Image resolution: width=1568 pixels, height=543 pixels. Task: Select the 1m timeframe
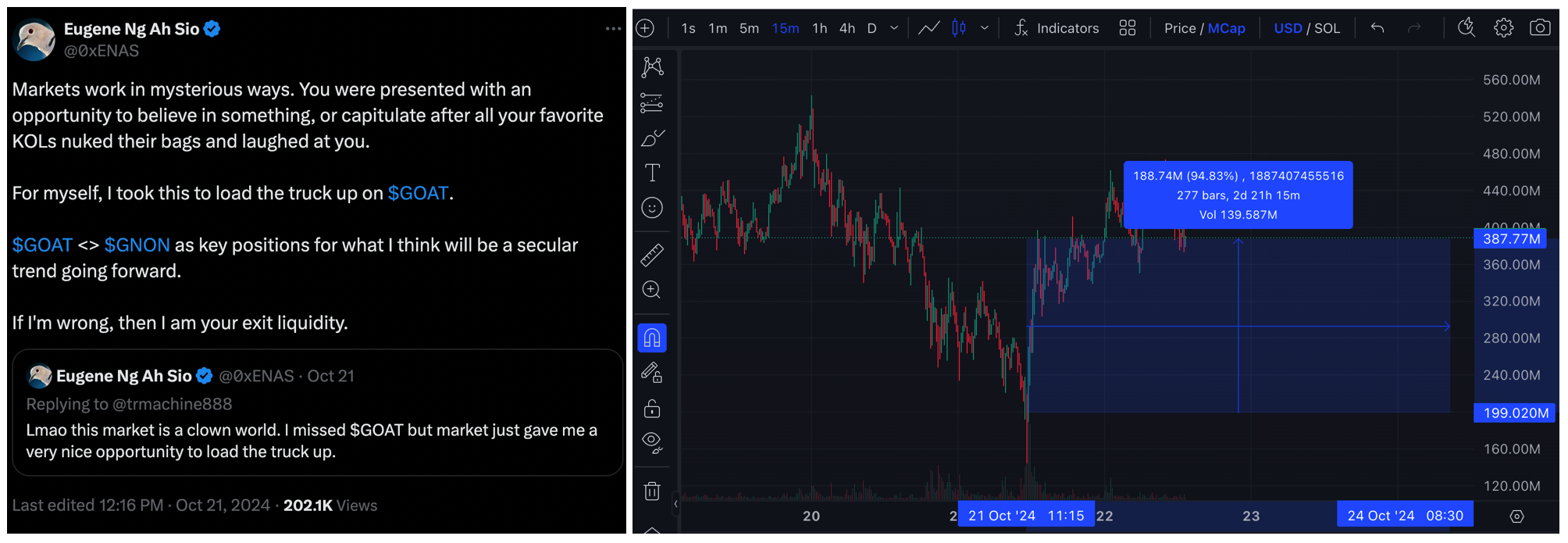718,28
